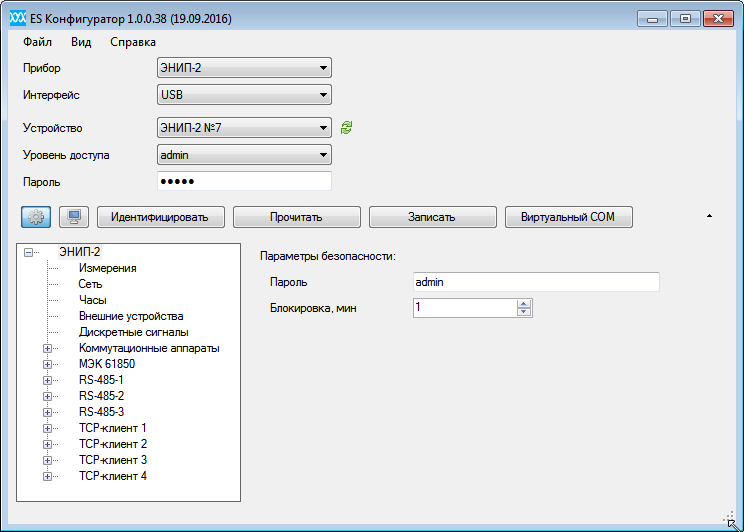Click the security Пароль field containing admin
This screenshot has width=744, height=532.
coord(536,282)
